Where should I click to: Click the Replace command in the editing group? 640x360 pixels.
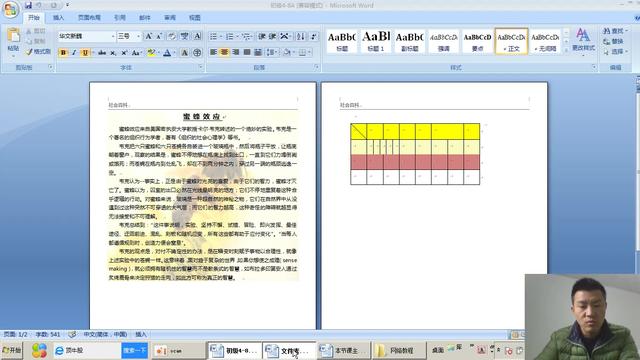click(613, 41)
